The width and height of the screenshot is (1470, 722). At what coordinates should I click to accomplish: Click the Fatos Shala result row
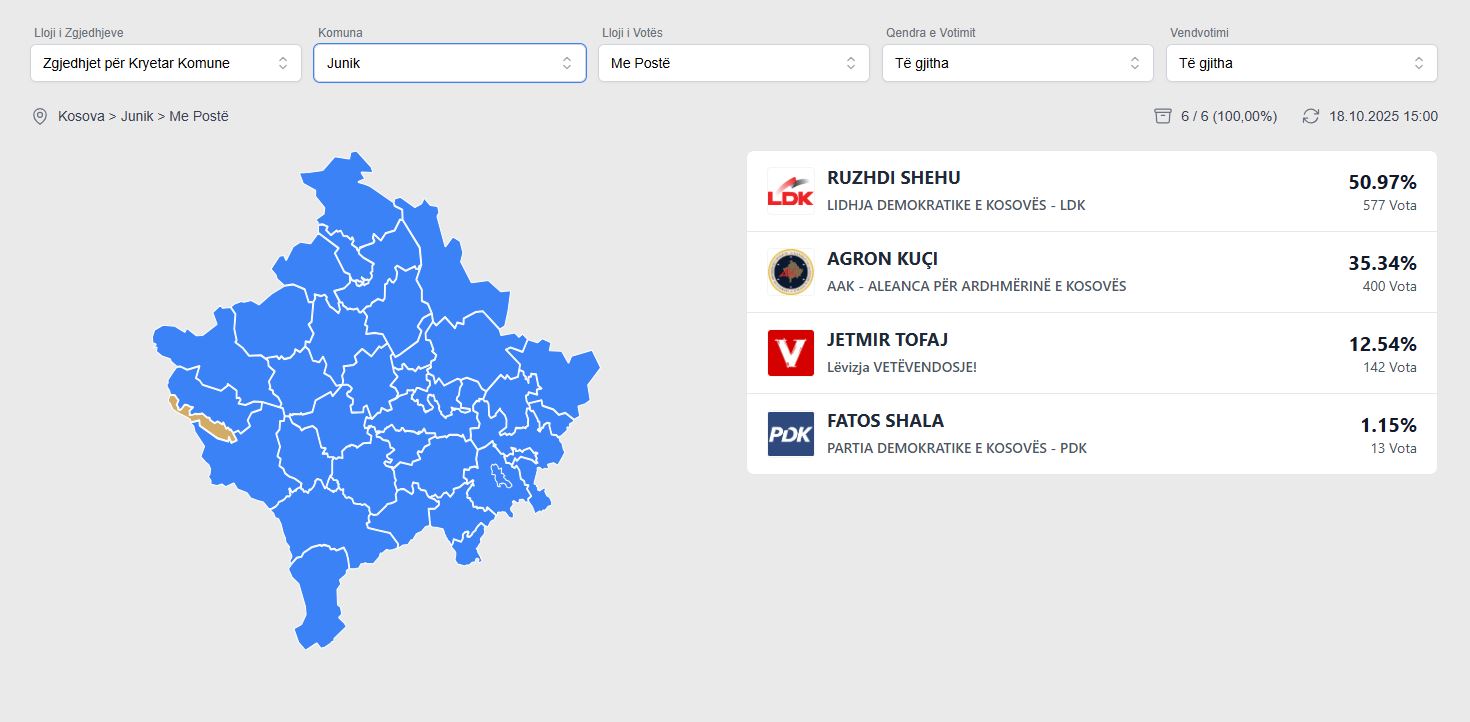[x=1091, y=434]
